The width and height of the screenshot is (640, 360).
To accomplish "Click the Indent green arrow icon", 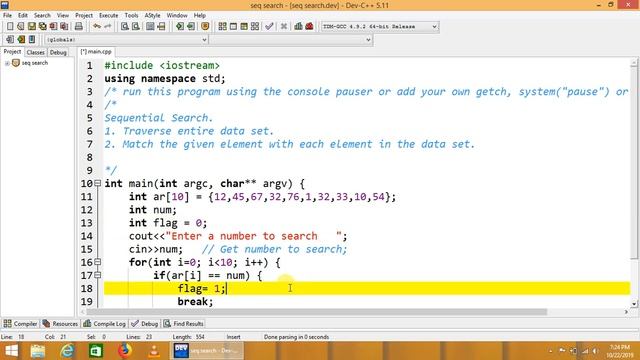I will pyautogui.click(x=180, y=27).
